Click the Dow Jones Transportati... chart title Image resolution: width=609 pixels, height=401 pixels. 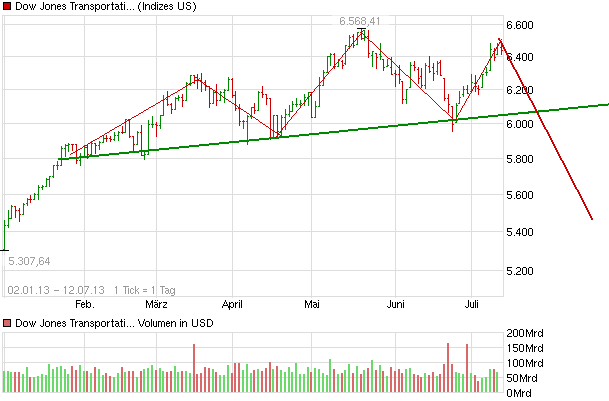(x=77, y=8)
